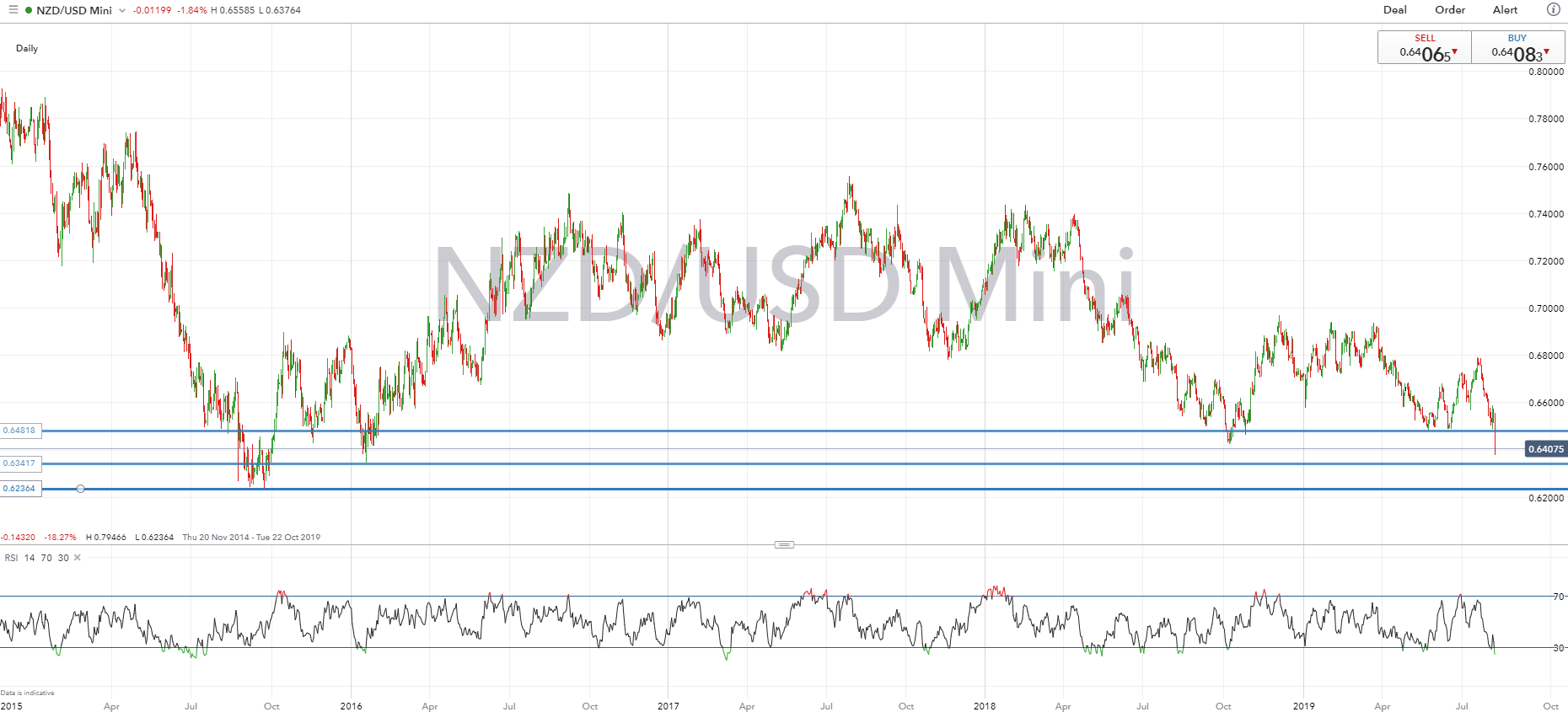Expand the NZD/USD Mini market dropdown arrow
The width and height of the screenshot is (1568, 712).
tap(122, 11)
